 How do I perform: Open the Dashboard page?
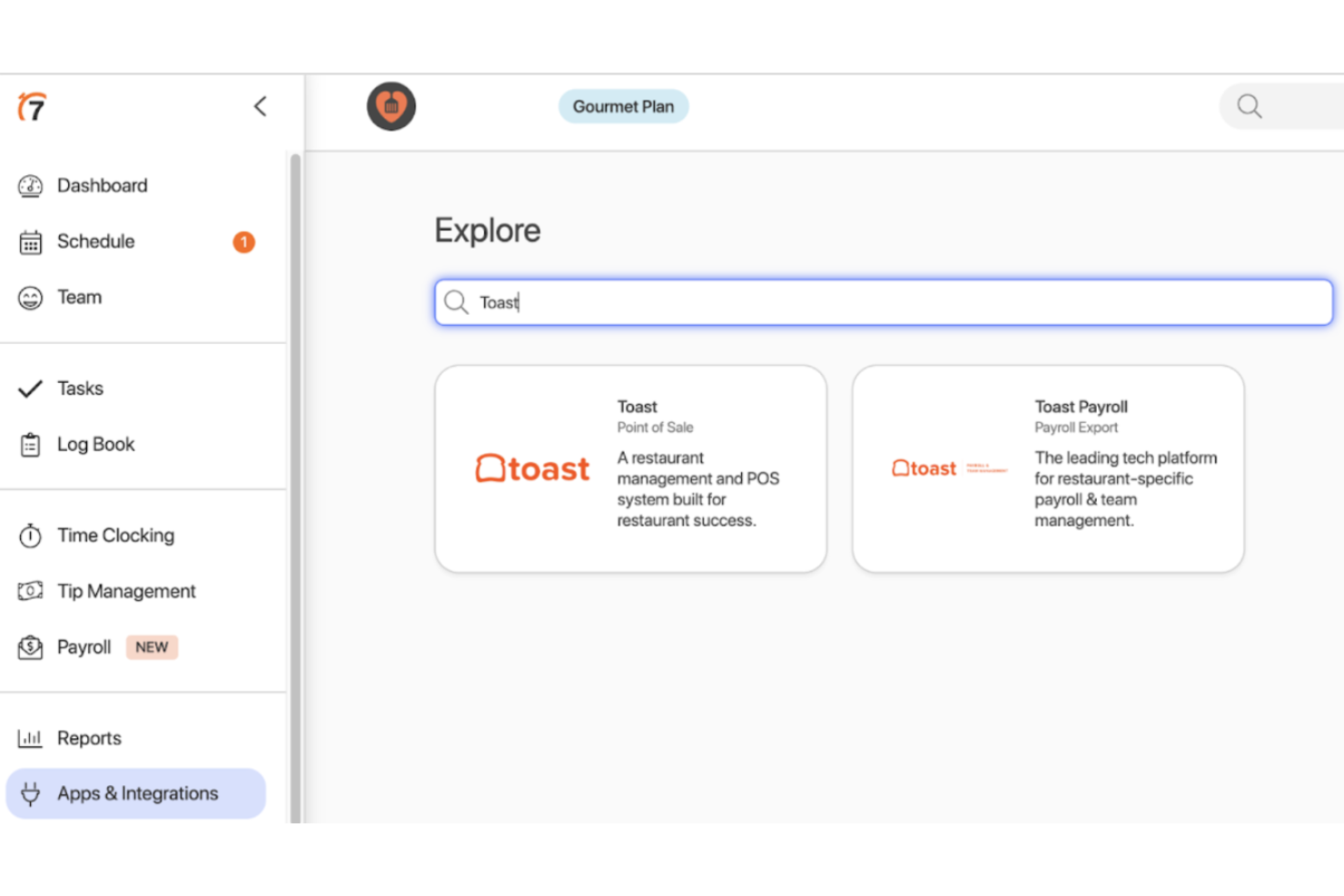[102, 186]
